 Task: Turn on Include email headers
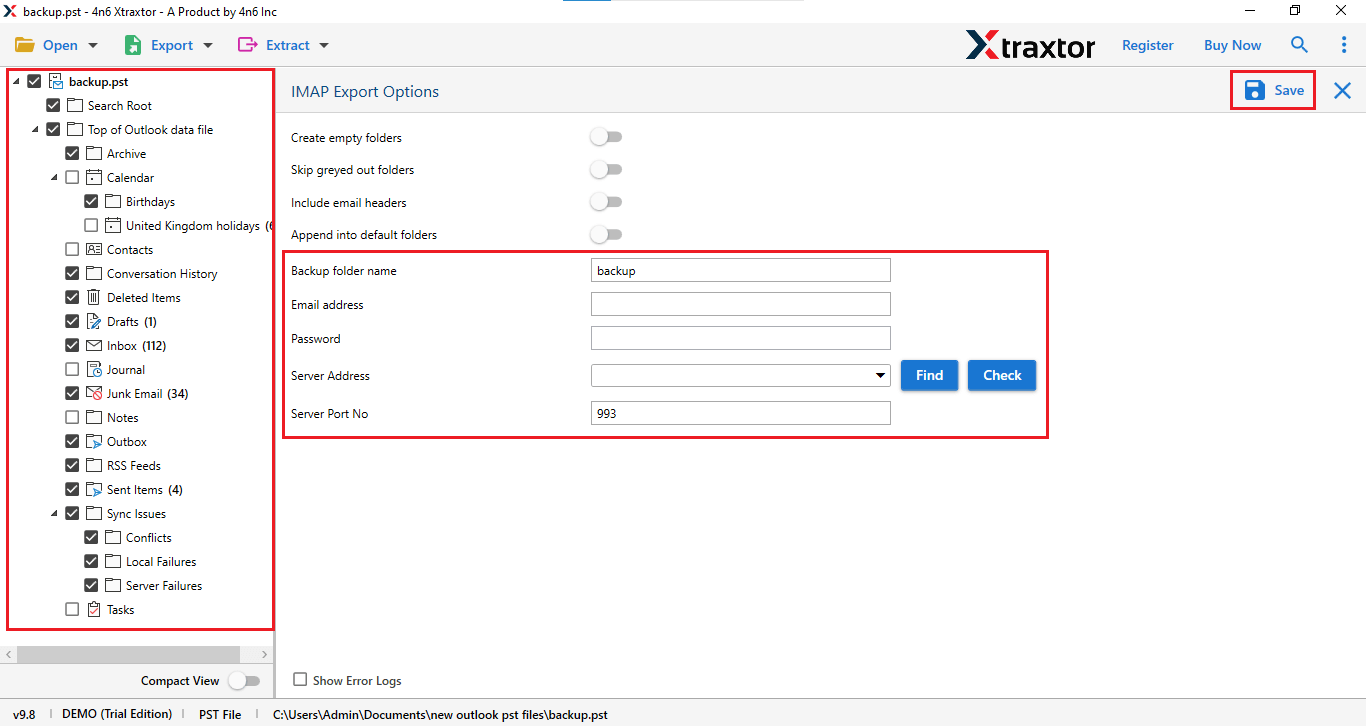[606, 201]
